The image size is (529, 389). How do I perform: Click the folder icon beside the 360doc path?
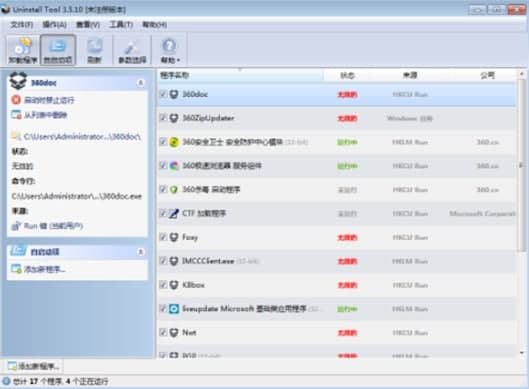[16, 136]
